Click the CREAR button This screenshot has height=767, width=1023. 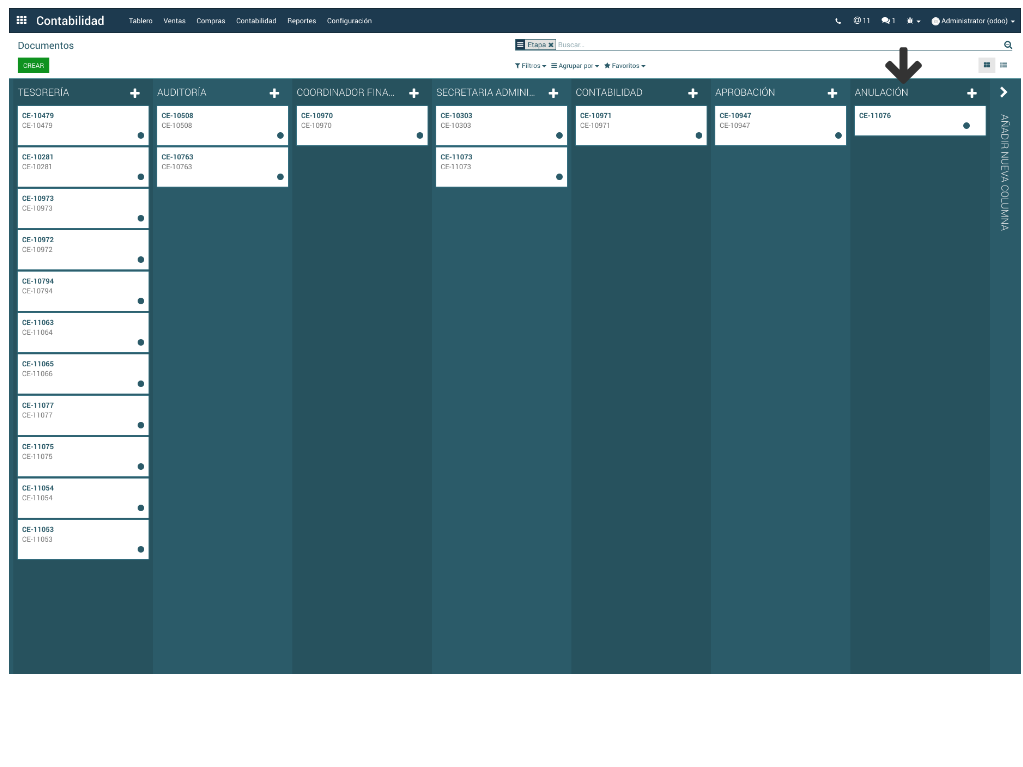coord(33,65)
